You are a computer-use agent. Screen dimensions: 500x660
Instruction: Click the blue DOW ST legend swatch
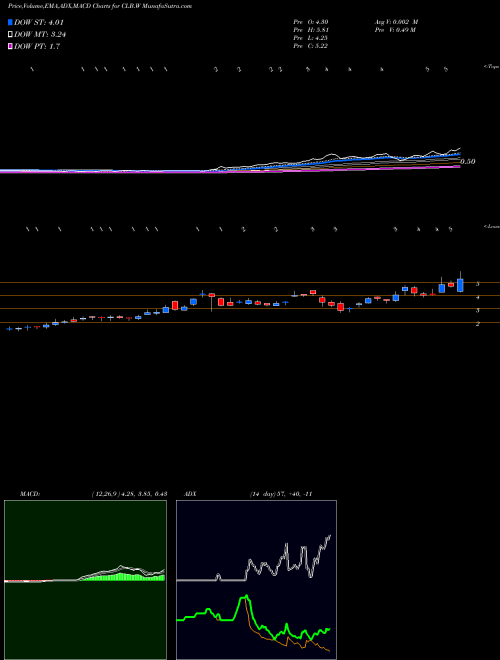point(11,22)
